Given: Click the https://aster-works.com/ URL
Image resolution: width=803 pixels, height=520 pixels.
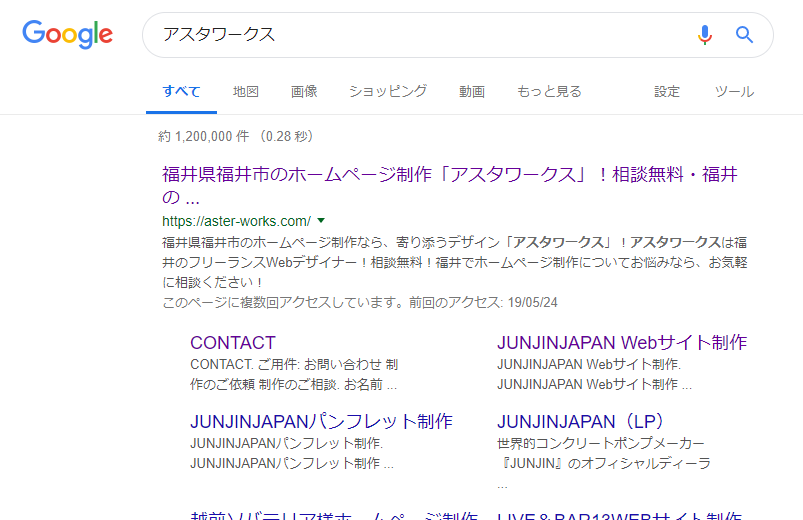Looking at the screenshot, I should tap(236, 221).
